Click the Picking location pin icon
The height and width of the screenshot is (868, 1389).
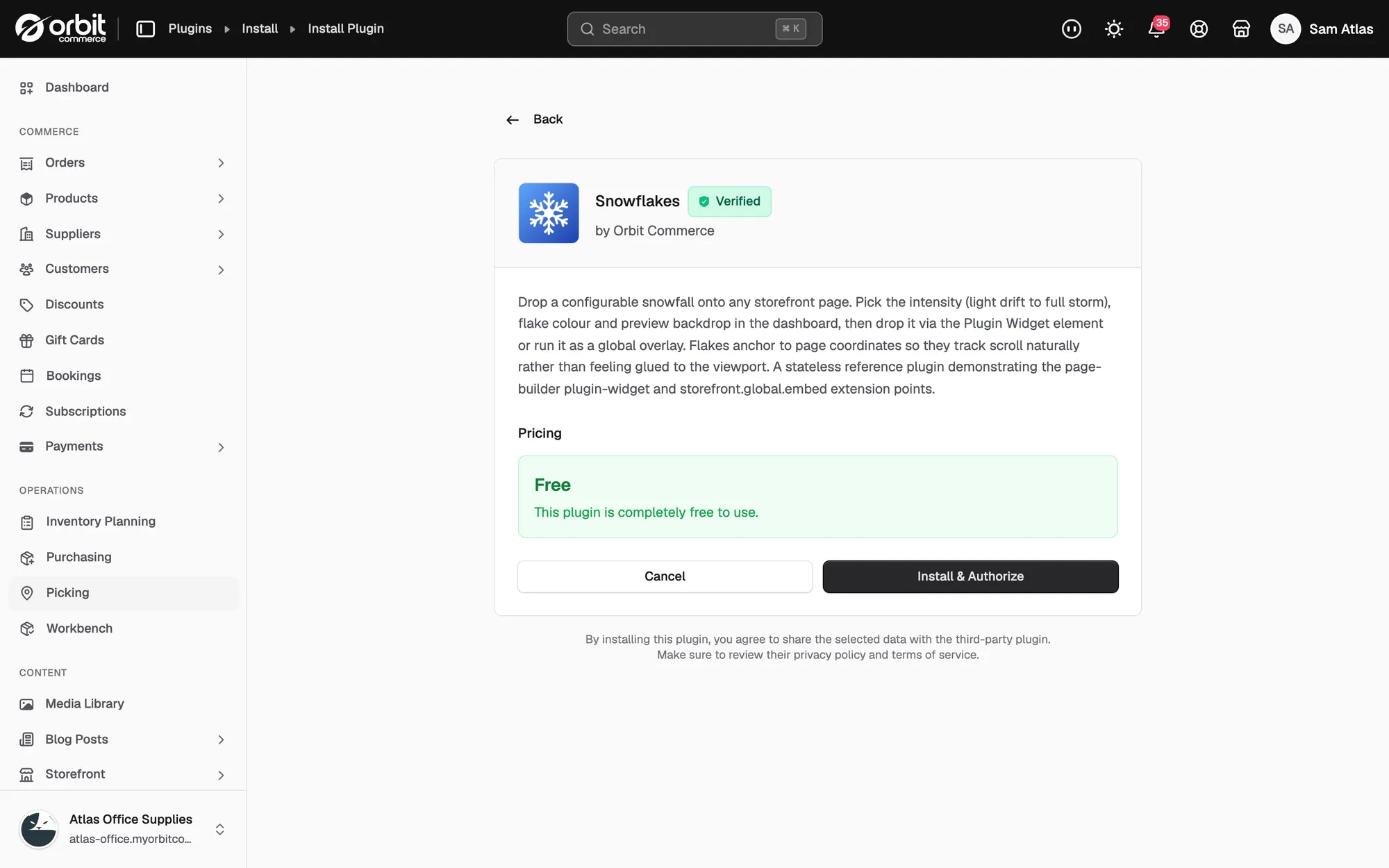tap(27, 593)
